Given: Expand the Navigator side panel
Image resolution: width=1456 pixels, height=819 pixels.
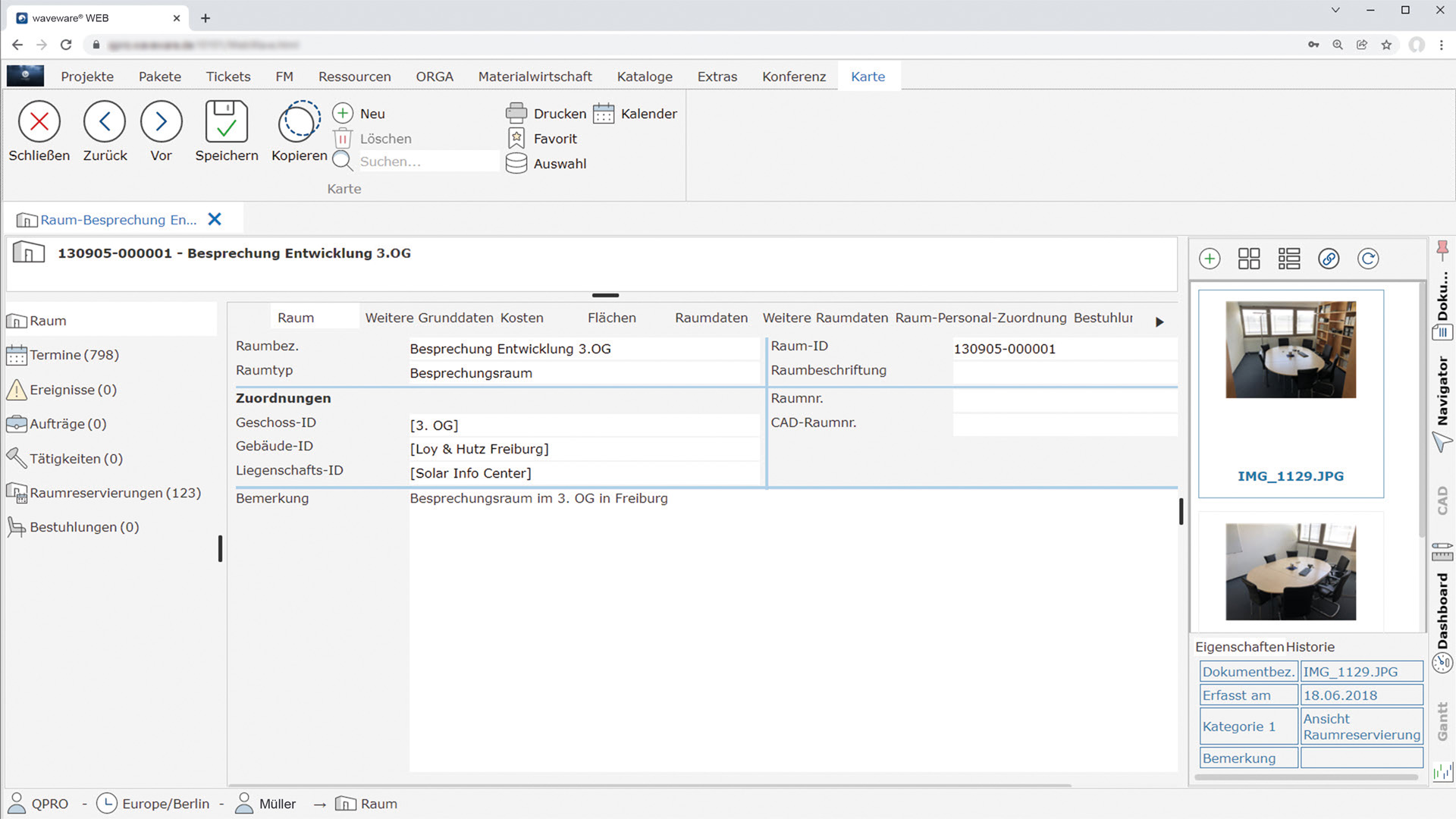Looking at the screenshot, I should pos(1442,391).
